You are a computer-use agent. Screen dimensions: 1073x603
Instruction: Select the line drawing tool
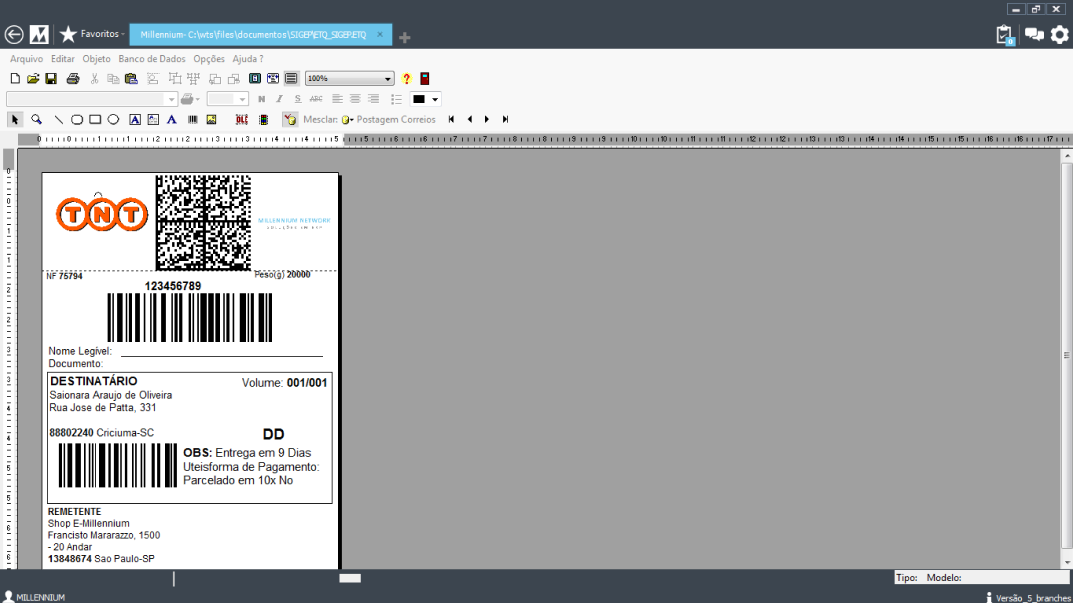click(58, 119)
